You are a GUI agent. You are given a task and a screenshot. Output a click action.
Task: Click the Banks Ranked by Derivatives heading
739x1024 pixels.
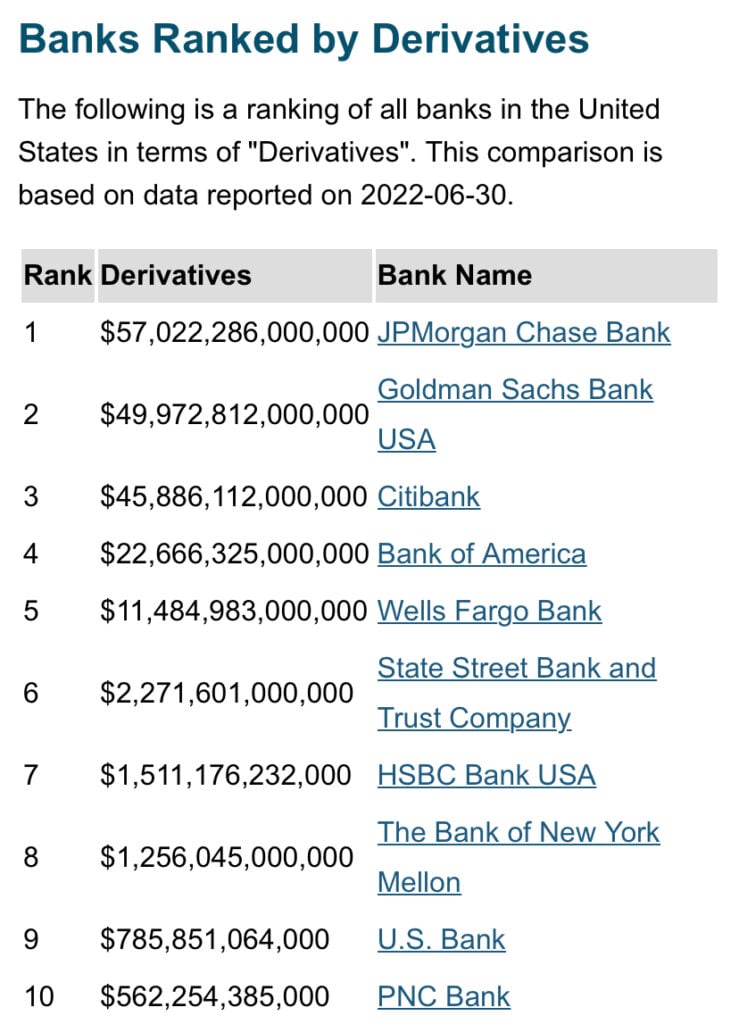coord(304,40)
